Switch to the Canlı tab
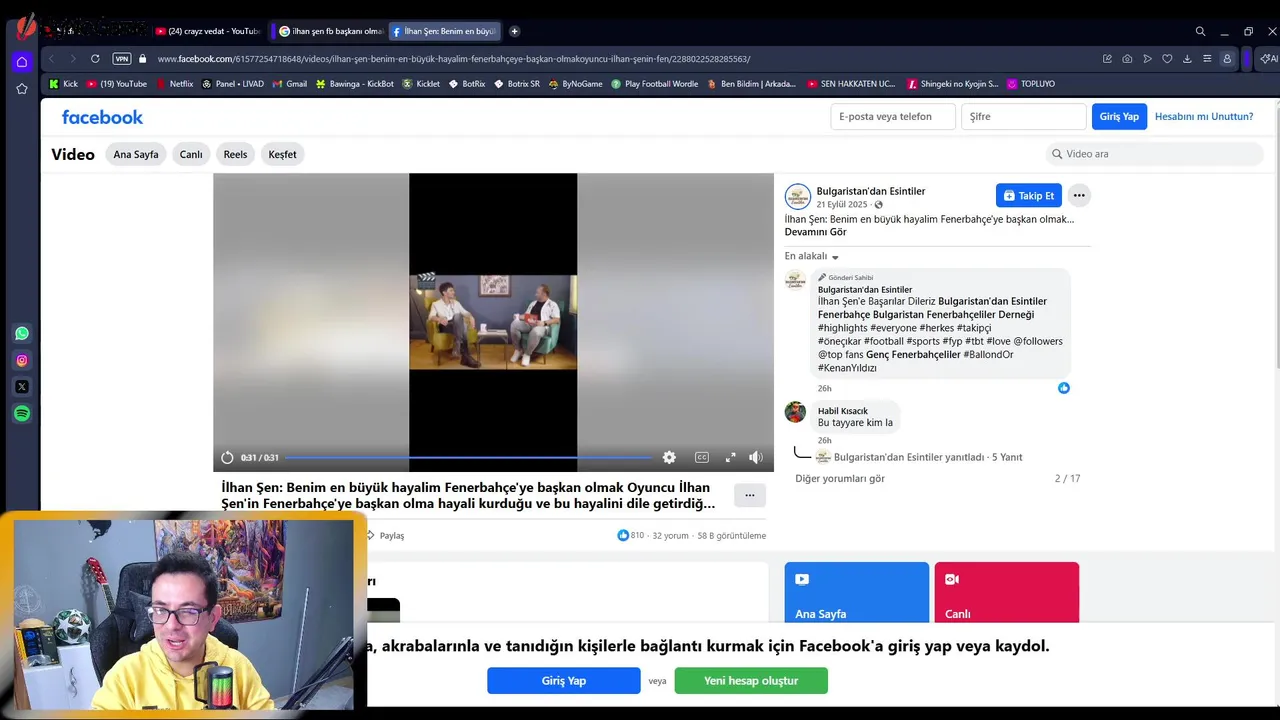1280x720 pixels. click(x=191, y=154)
